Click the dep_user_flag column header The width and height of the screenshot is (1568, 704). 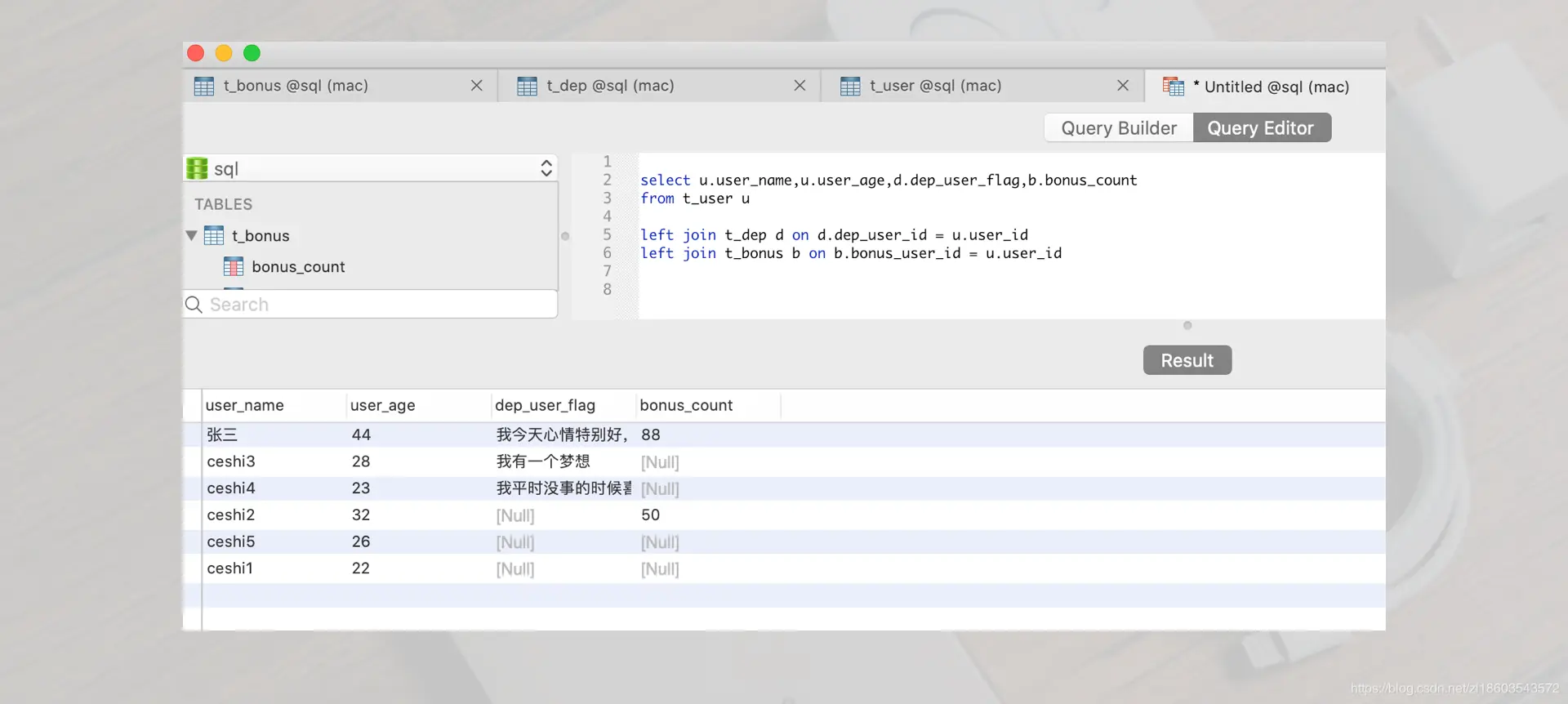[x=563, y=405]
